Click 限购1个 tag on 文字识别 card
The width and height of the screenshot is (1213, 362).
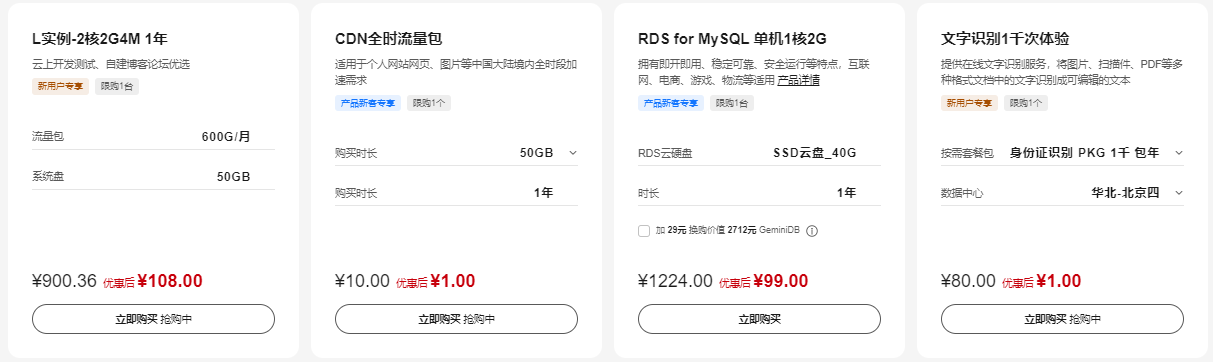coord(1027,102)
